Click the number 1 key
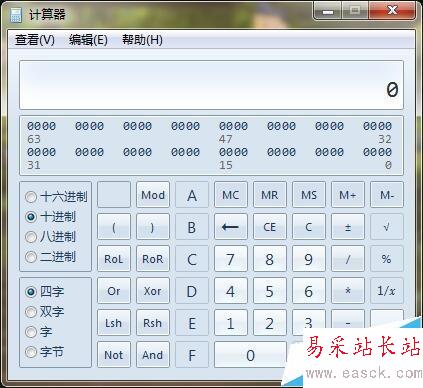 [x=231, y=323]
